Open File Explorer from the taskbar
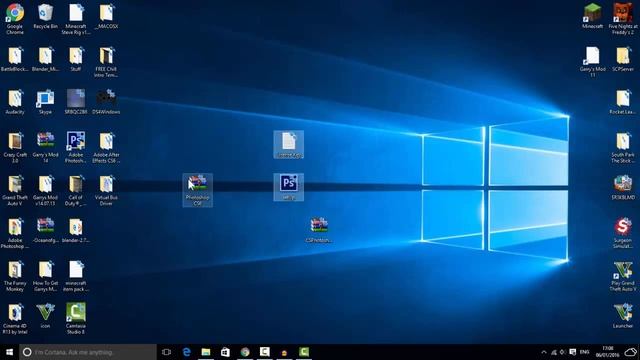The width and height of the screenshot is (640, 360). click(x=206, y=352)
